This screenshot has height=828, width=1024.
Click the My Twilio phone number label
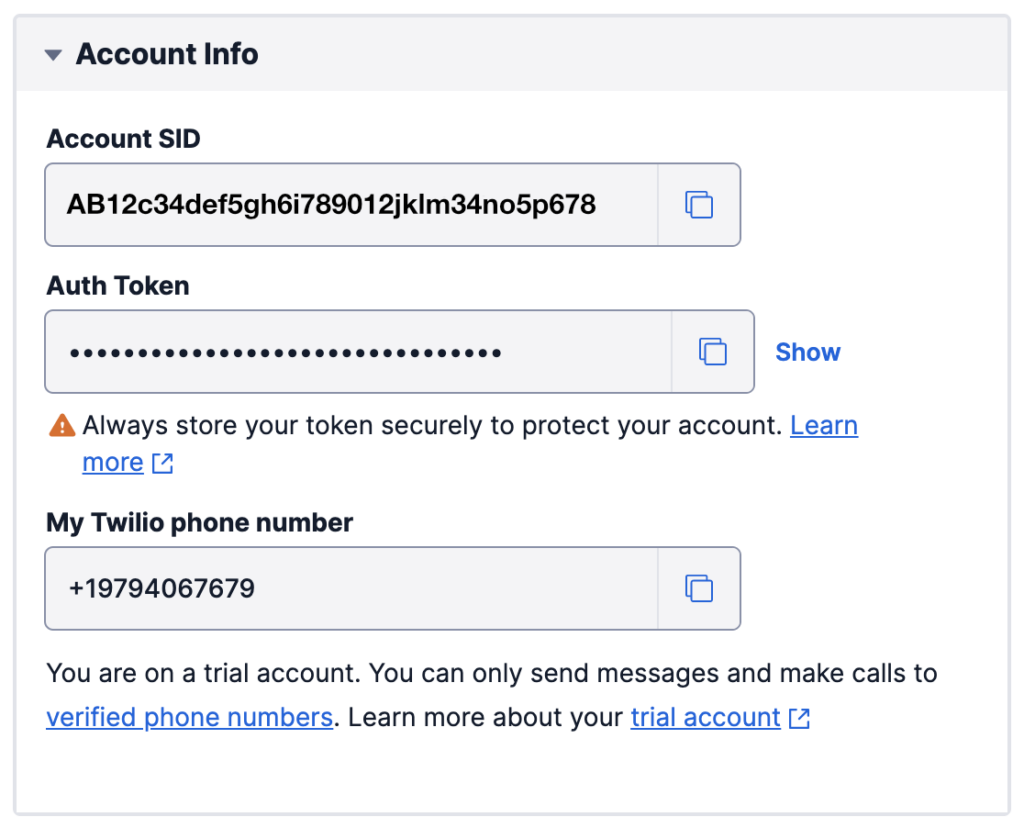click(198, 522)
